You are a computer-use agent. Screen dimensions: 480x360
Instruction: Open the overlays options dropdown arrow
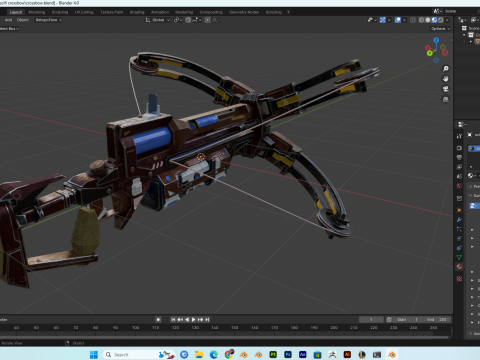point(404,20)
